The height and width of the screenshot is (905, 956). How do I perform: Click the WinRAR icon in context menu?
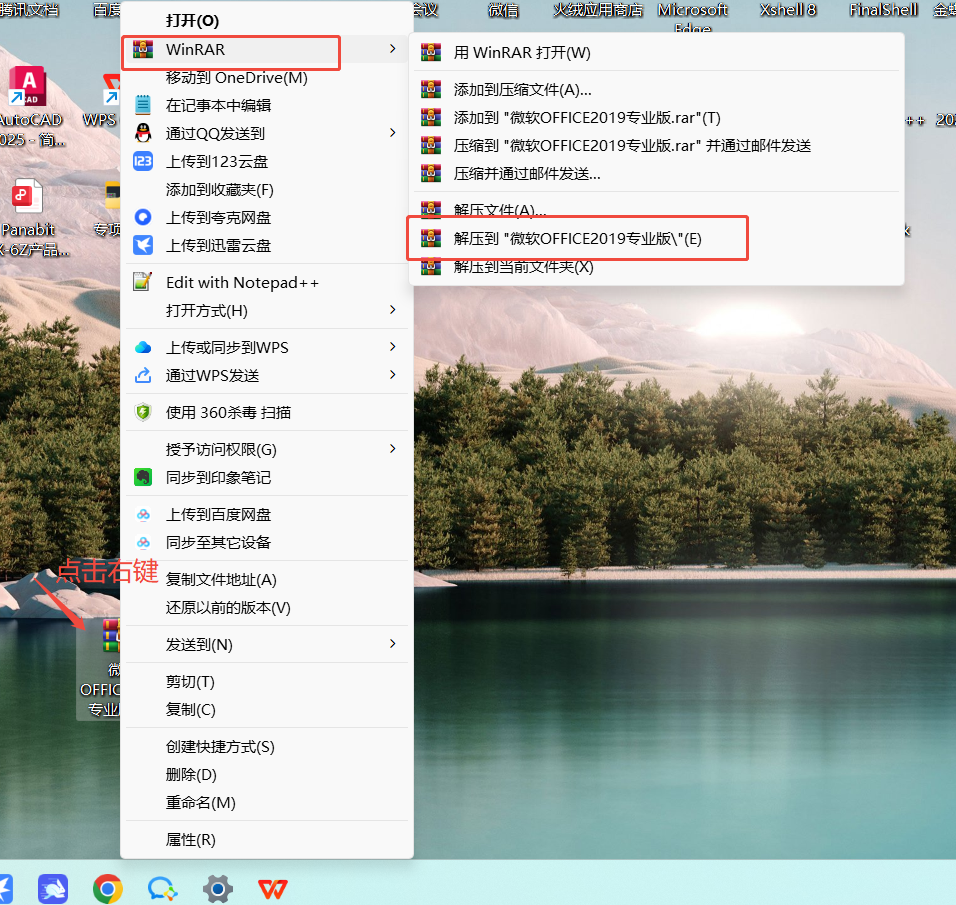click(x=143, y=49)
